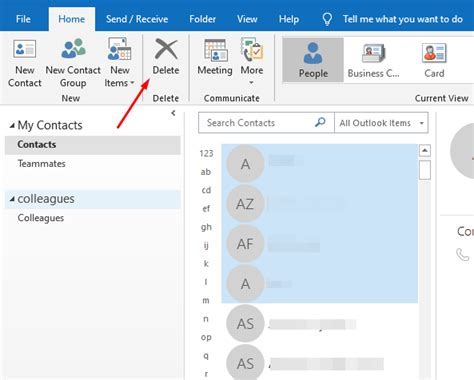Jump to the cd index
The height and width of the screenshot is (380, 474).
[206, 190]
